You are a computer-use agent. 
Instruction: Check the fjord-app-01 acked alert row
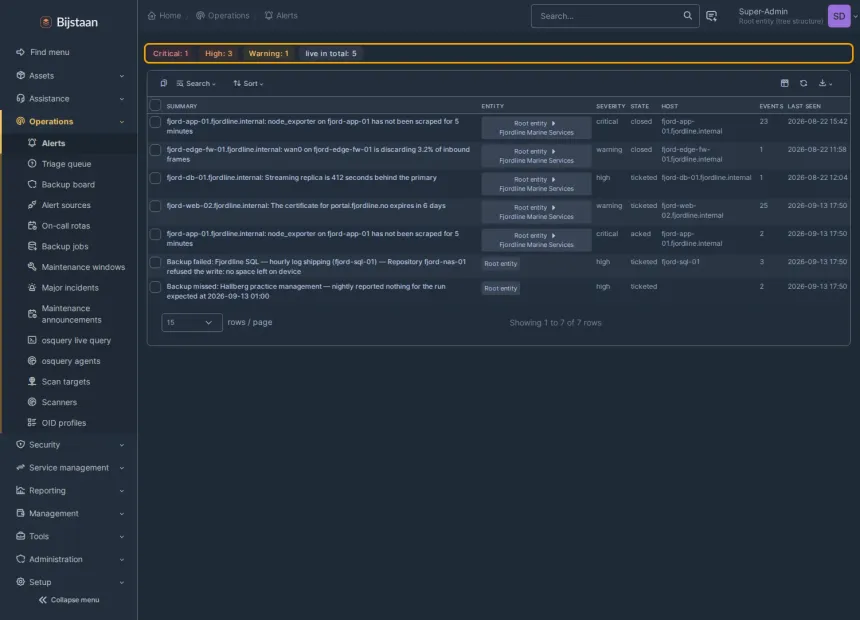tap(156, 234)
